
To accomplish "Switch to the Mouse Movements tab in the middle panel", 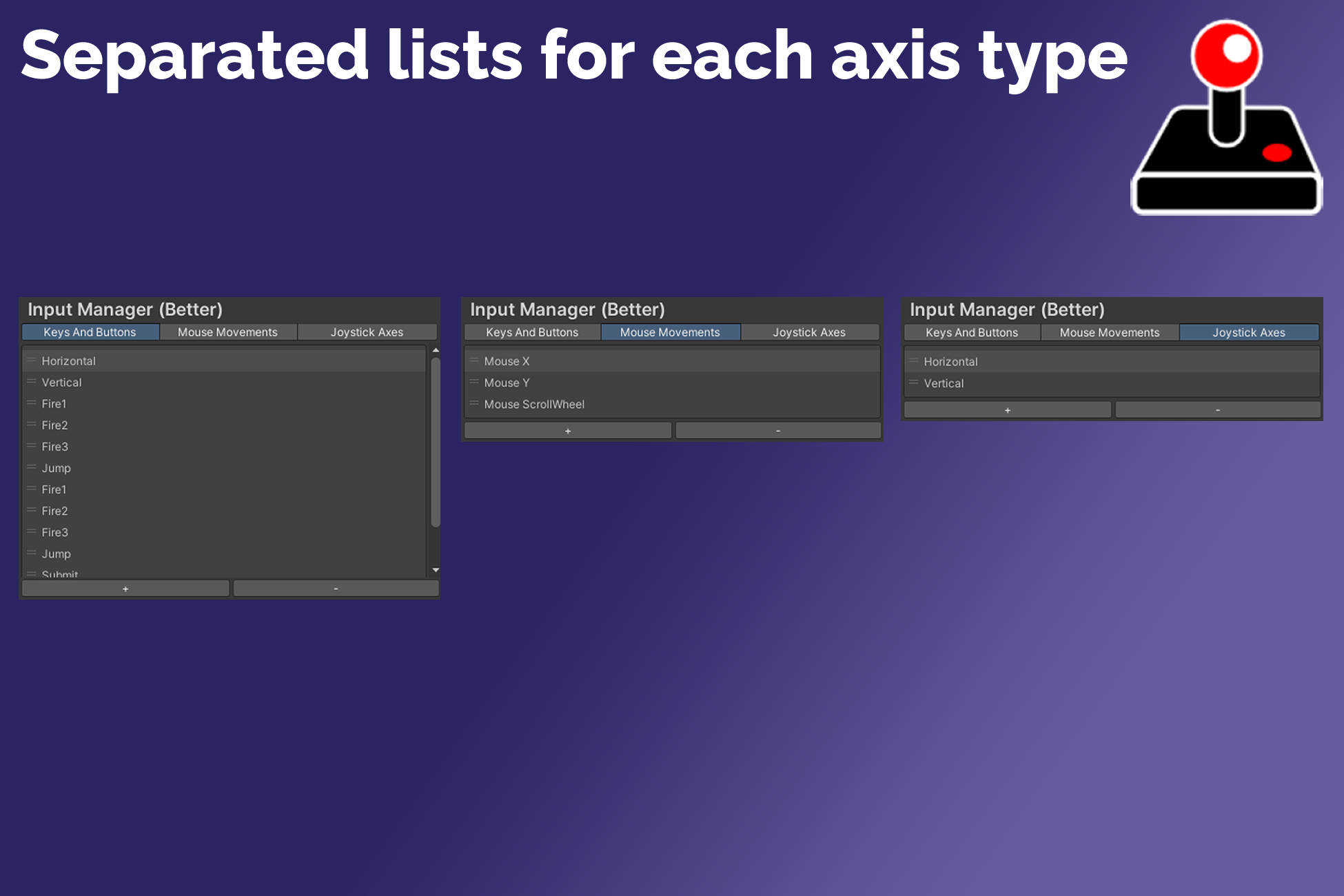I will click(670, 332).
